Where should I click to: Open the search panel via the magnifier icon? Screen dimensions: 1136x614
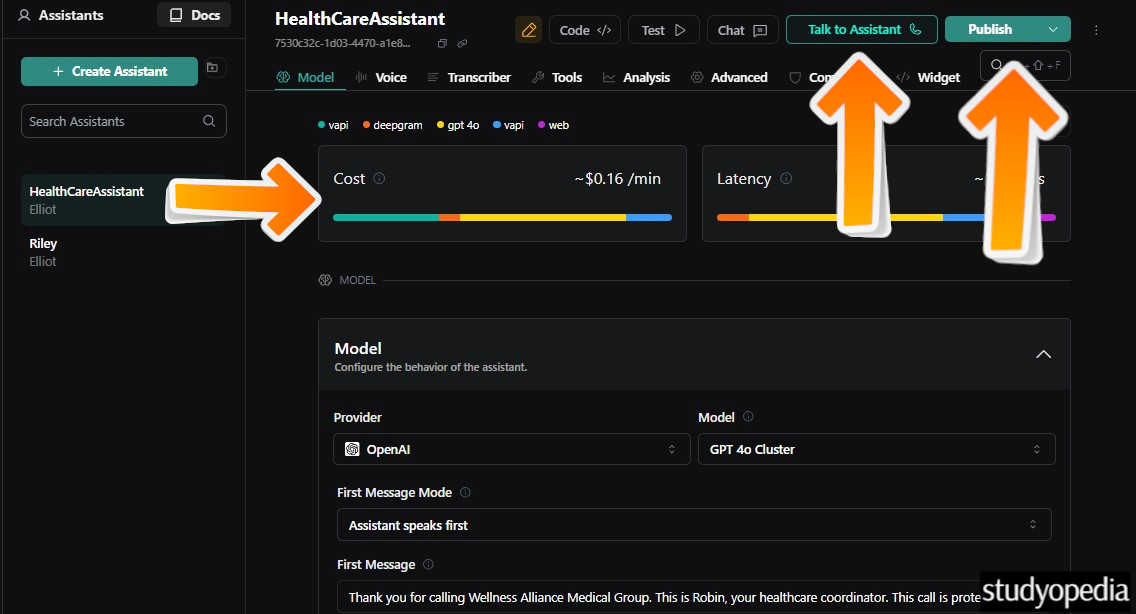coord(996,64)
